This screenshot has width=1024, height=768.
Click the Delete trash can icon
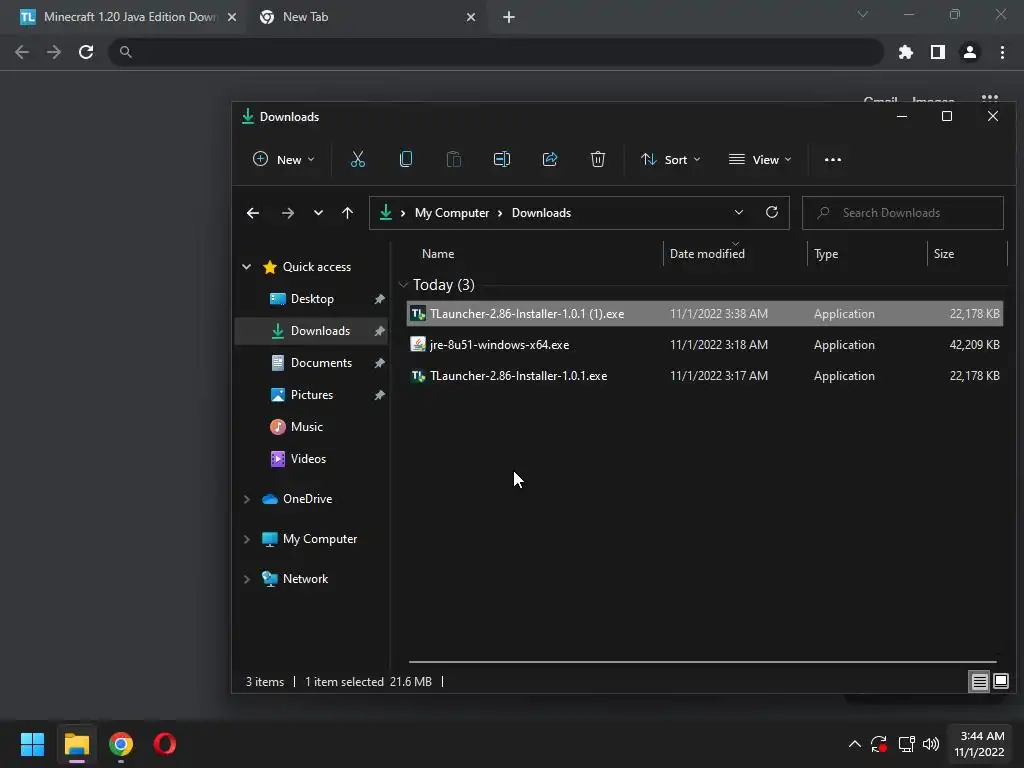[x=598, y=159]
